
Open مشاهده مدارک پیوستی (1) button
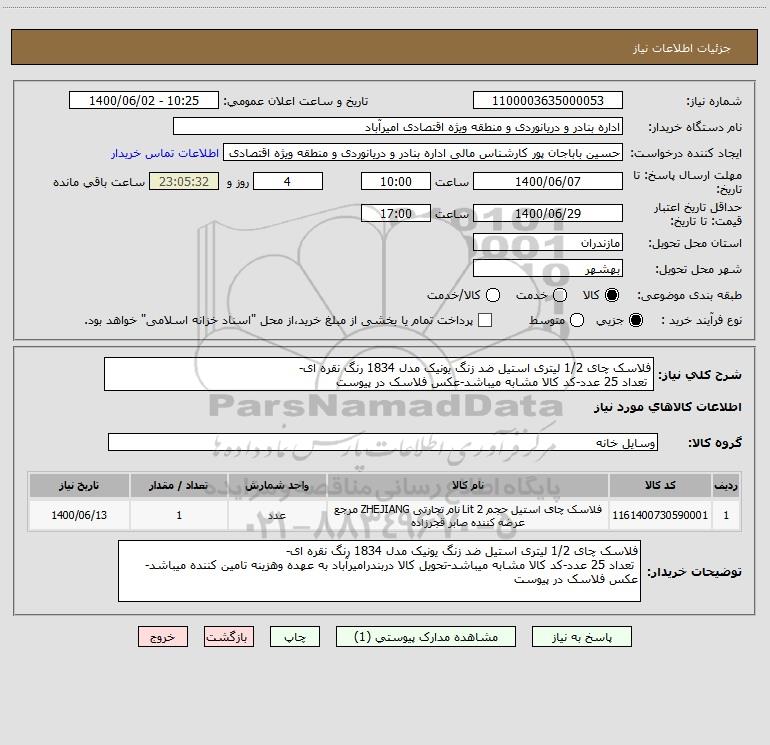coord(426,637)
